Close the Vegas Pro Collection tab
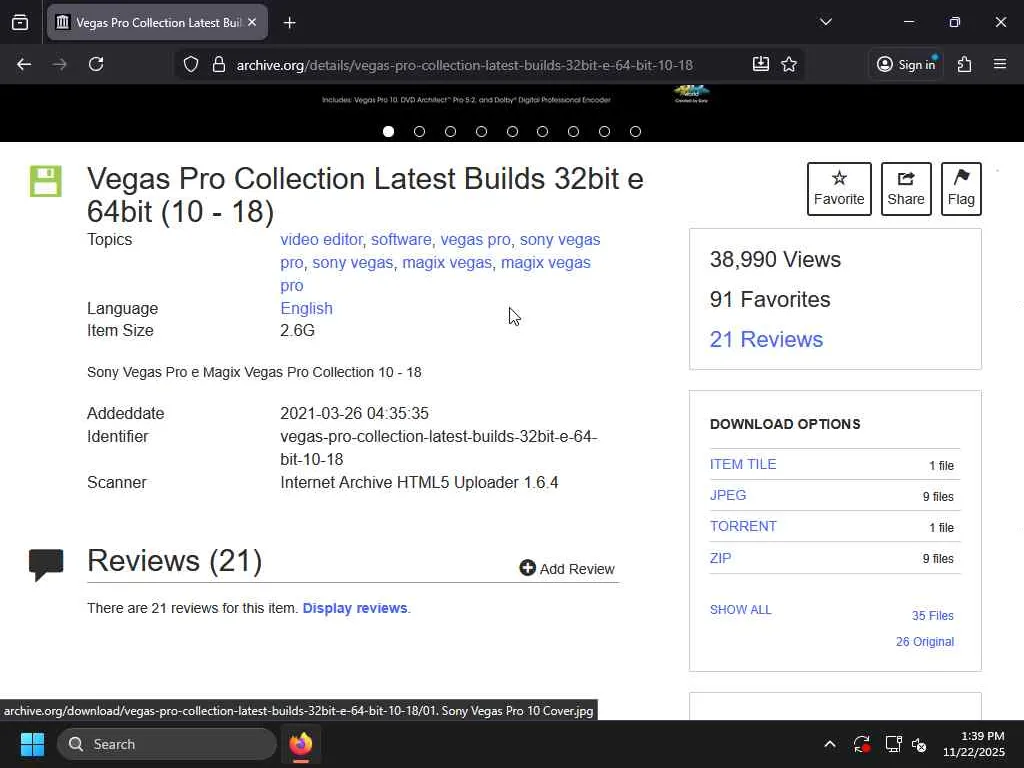This screenshot has width=1024, height=768. 252,22
